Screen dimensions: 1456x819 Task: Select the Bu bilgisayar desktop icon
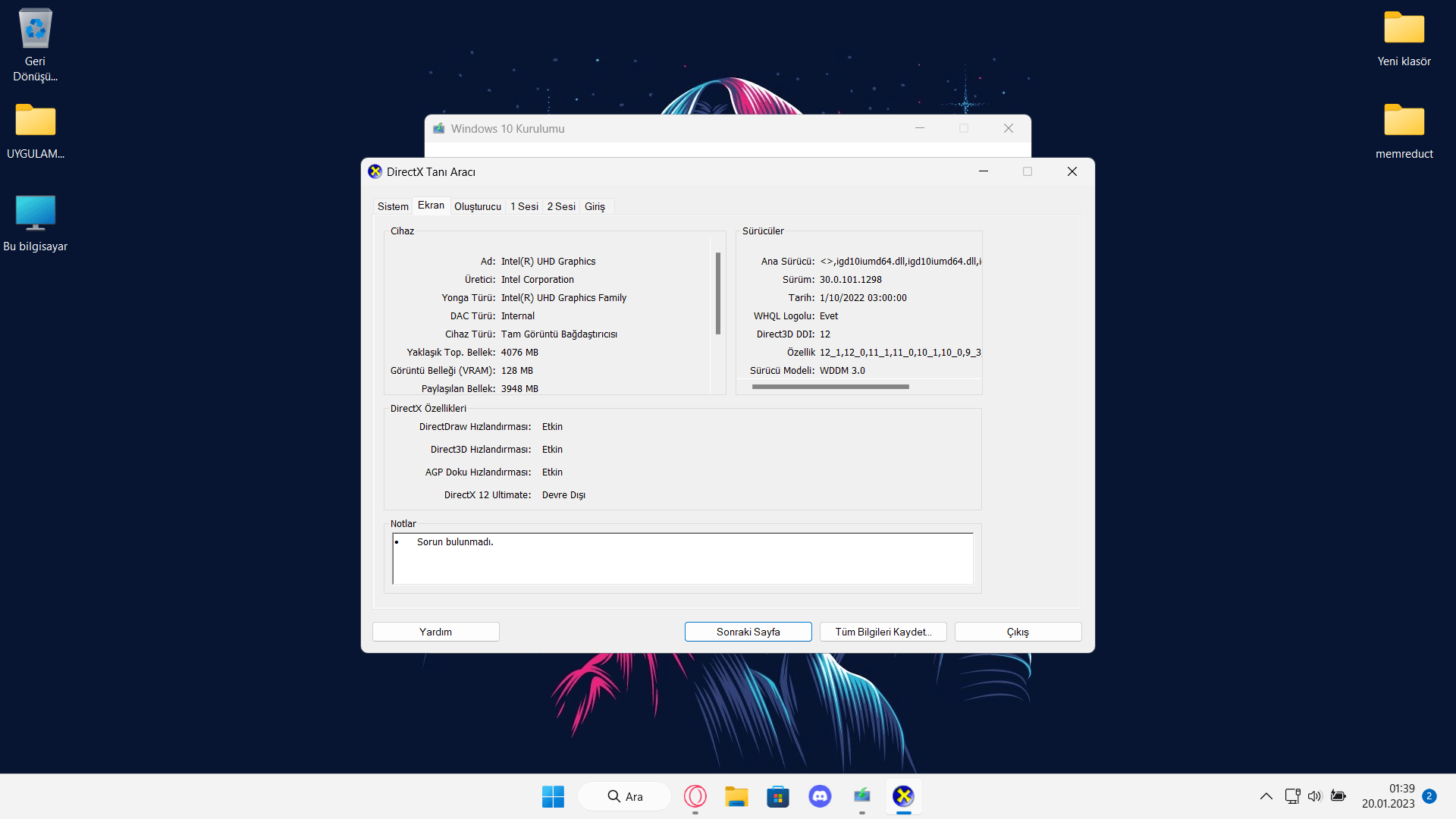35,223
